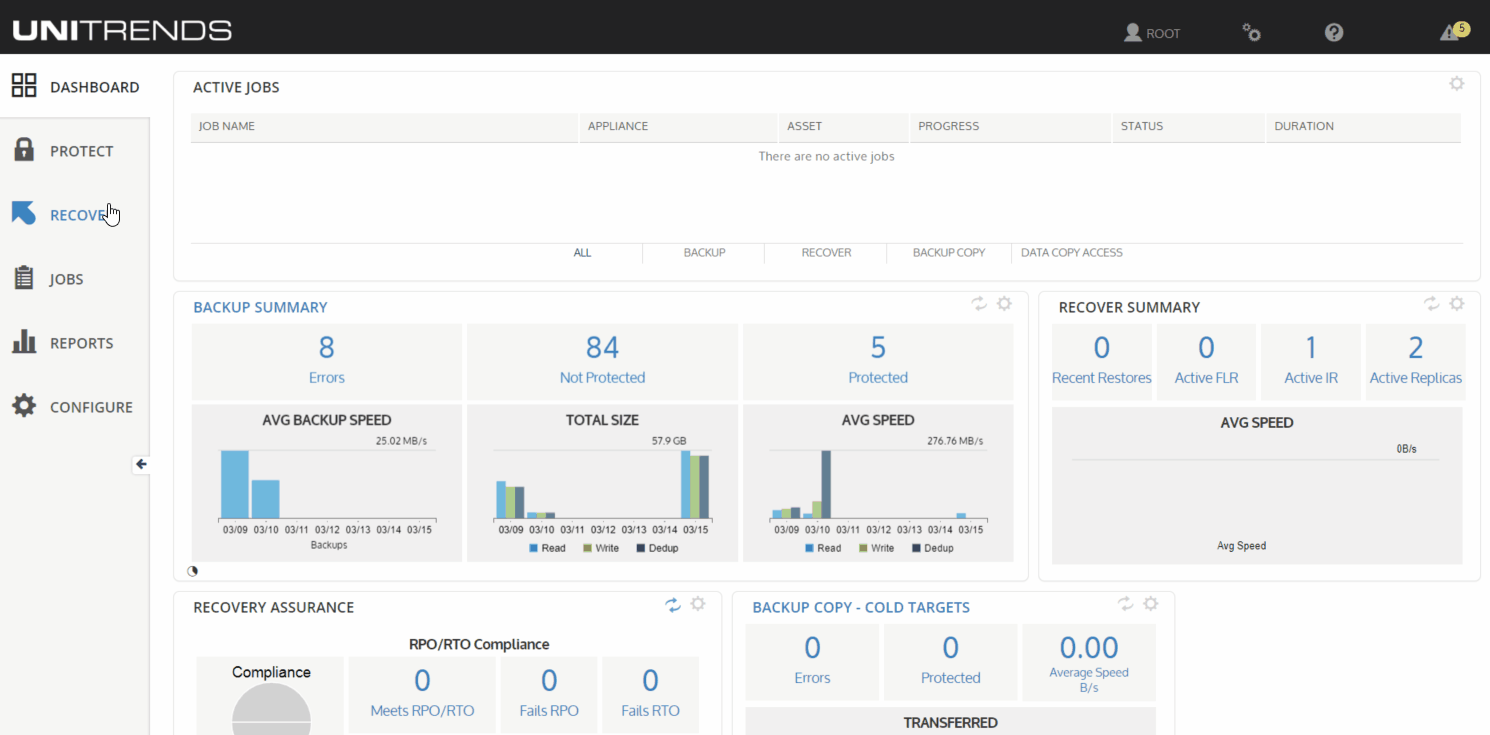Open cold targets Errors tile

click(812, 661)
